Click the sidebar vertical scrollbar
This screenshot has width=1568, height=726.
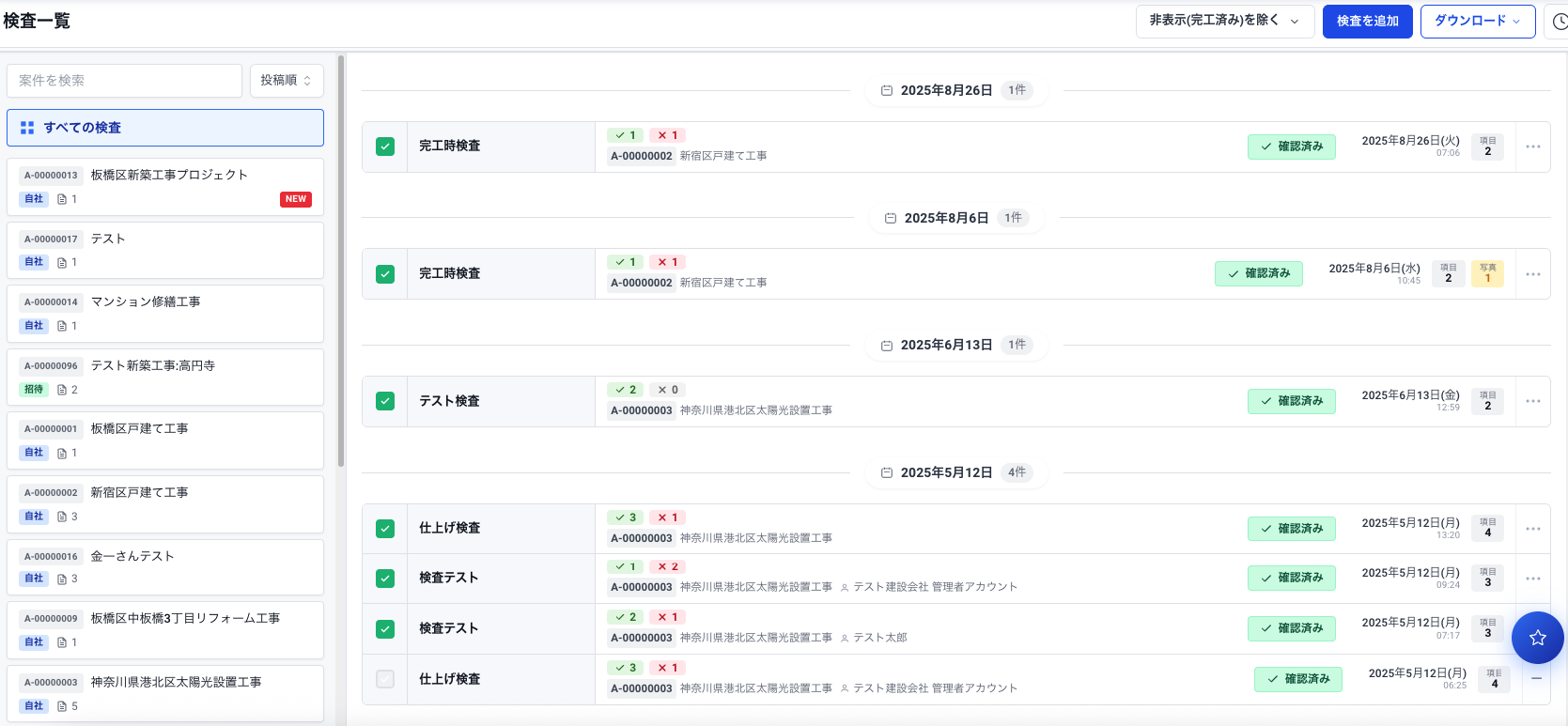pos(340,263)
